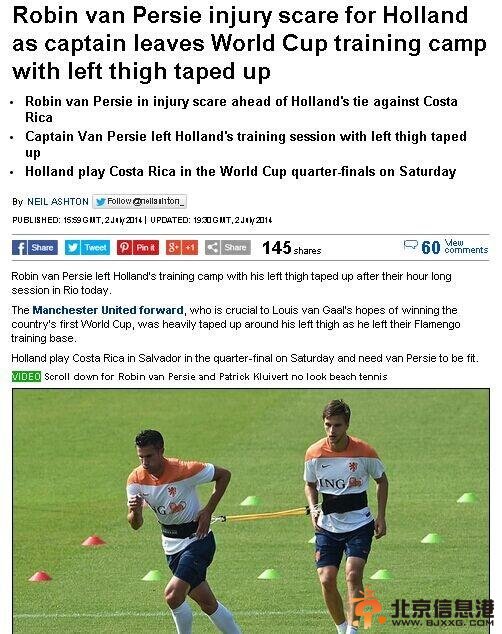Open the van Persie training photo
This screenshot has width=502, height=634.
(x=251, y=511)
